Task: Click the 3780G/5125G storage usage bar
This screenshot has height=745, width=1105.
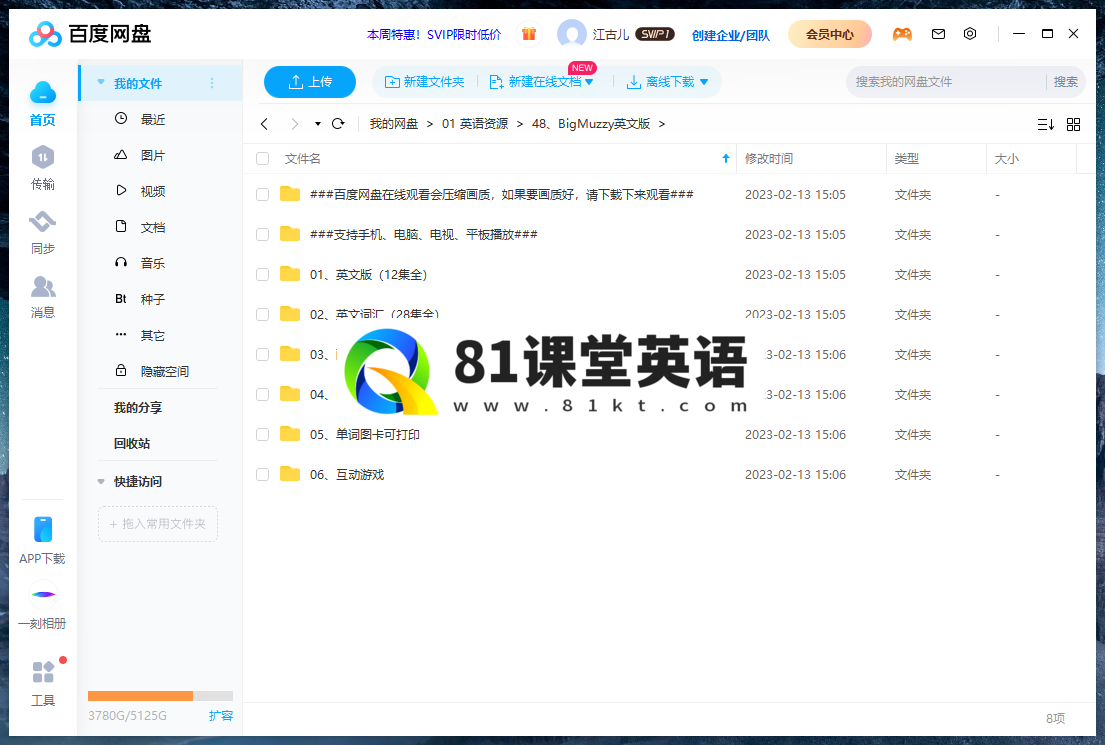Action: pyautogui.click(x=160, y=696)
